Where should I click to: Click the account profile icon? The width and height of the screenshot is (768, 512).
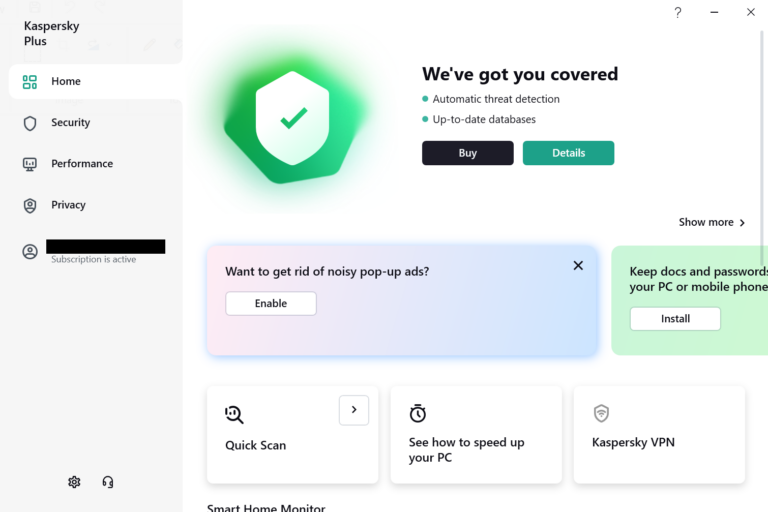pyautogui.click(x=30, y=252)
